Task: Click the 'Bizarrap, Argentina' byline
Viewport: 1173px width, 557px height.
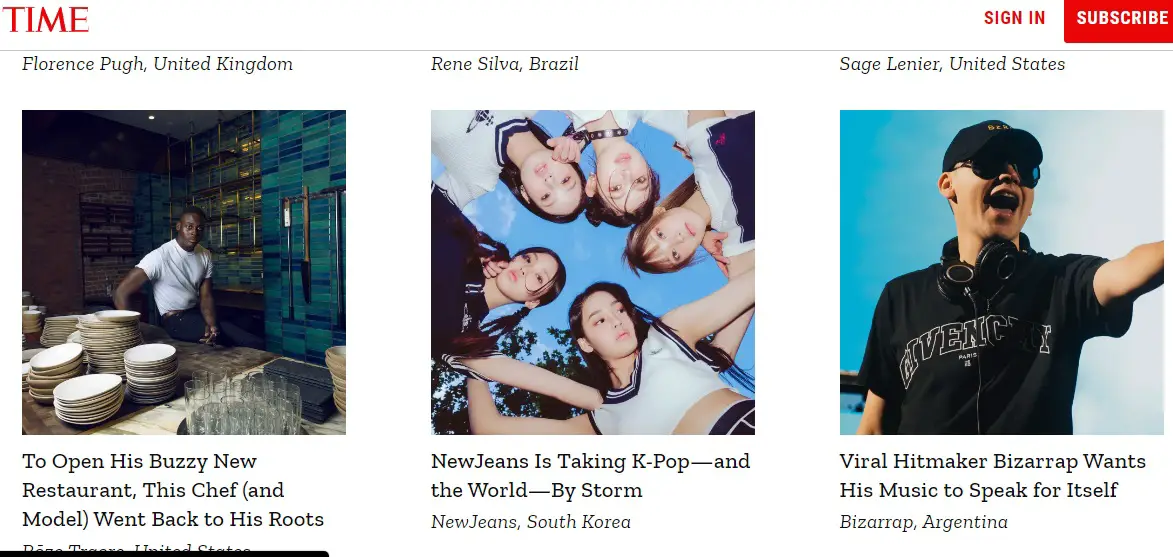Action: [x=923, y=522]
